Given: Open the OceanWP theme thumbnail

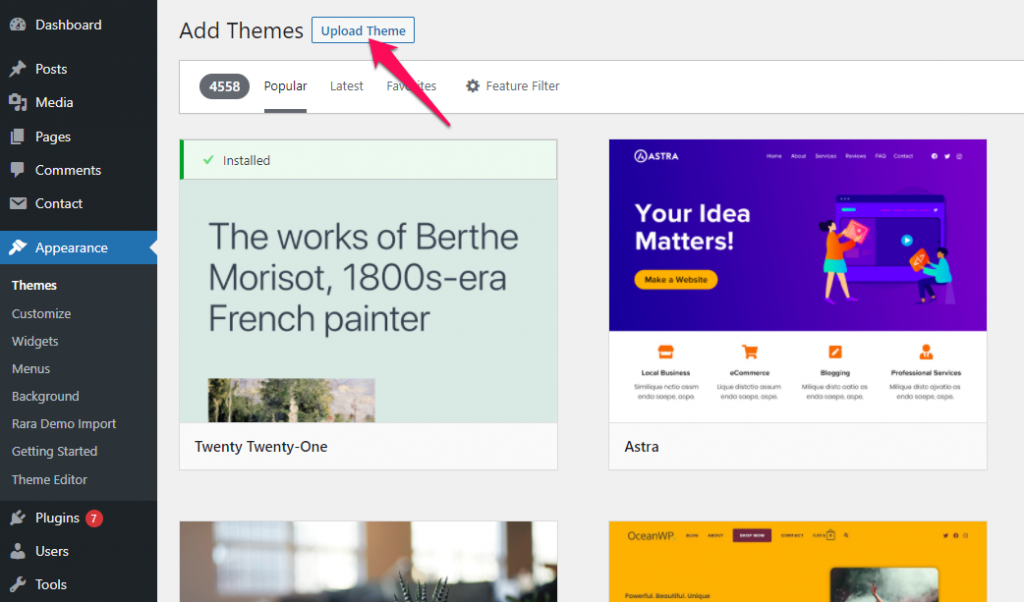Looking at the screenshot, I should pyautogui.click(x=797, y=562).
